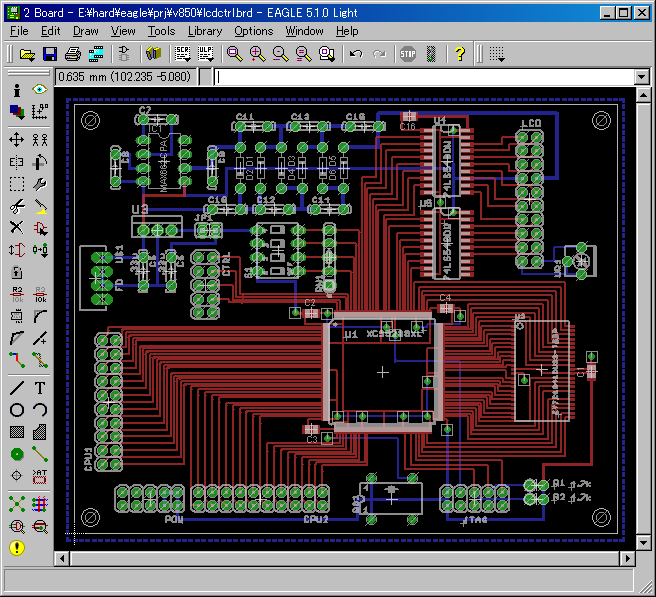Screen dimensions: 656x597
Task: Select the Arc tool
Action: click(40, 410)
